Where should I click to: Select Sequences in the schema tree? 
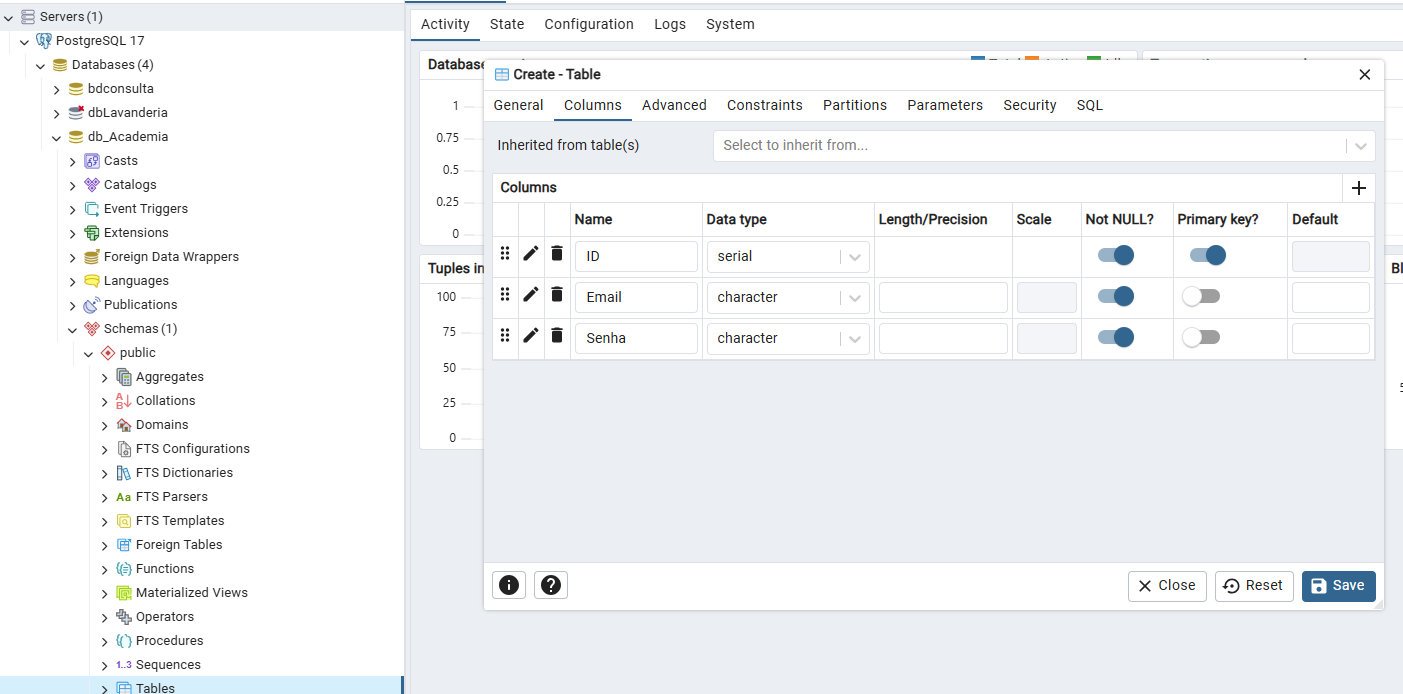(168, 665)
